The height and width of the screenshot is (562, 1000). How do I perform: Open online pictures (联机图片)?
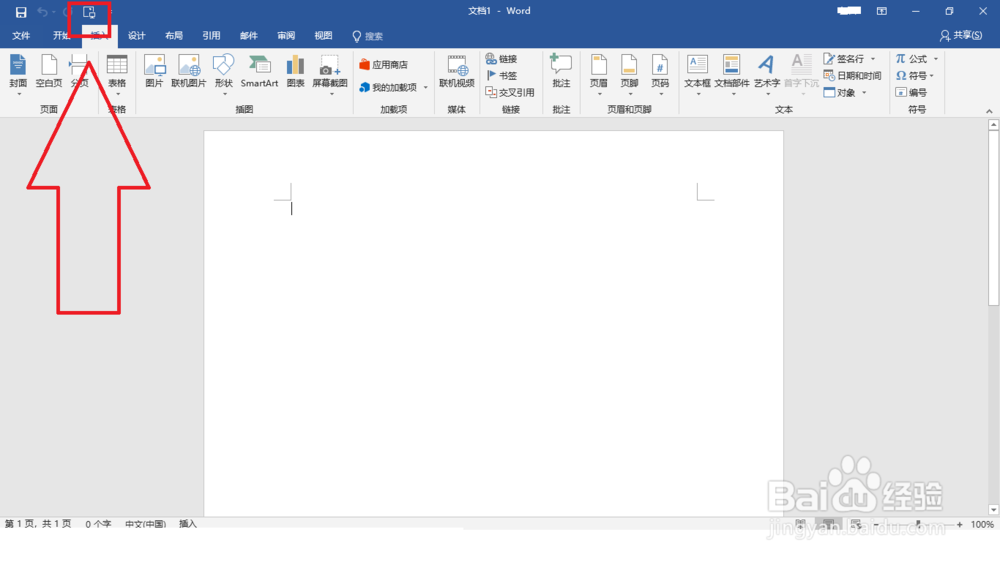coord(189,71)
